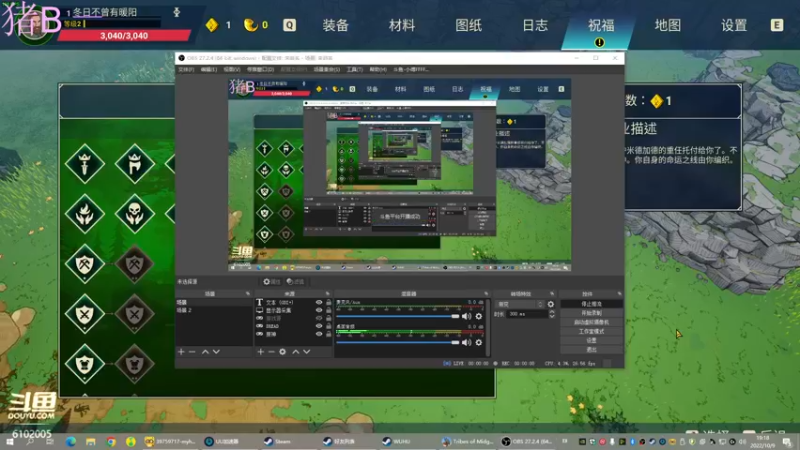This screenshot has height=450, width=800.
Task: Open 桌面音频 channel gear settings
Action: tap(479, 342)
